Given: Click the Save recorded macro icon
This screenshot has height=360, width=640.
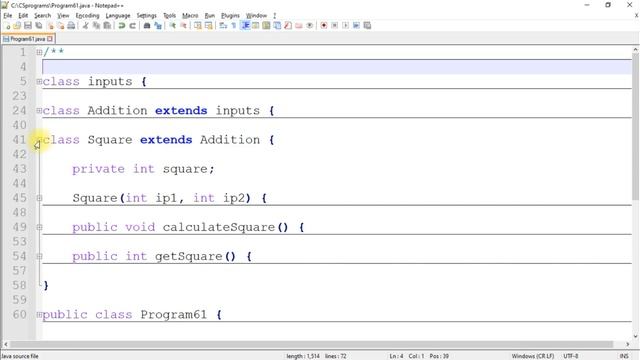Looking at the screenshot, I should (367, 25).
